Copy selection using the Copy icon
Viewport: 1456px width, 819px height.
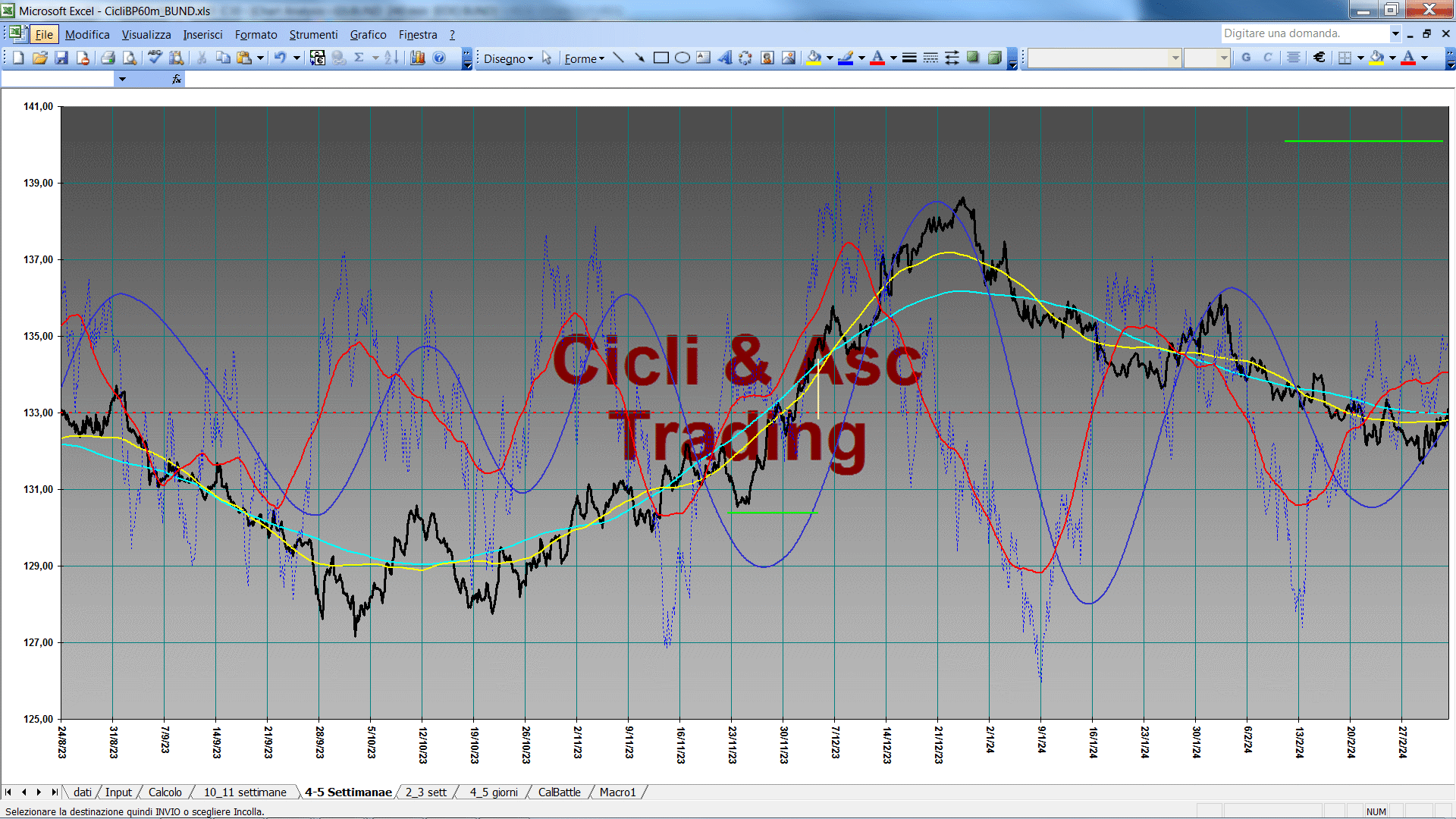pyautogui.click(x=223, y=58)
